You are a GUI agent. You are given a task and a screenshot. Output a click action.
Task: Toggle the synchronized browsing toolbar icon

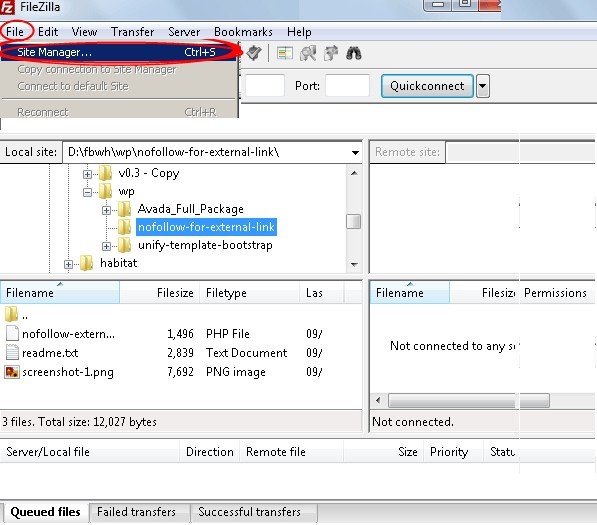click(330, 53)
